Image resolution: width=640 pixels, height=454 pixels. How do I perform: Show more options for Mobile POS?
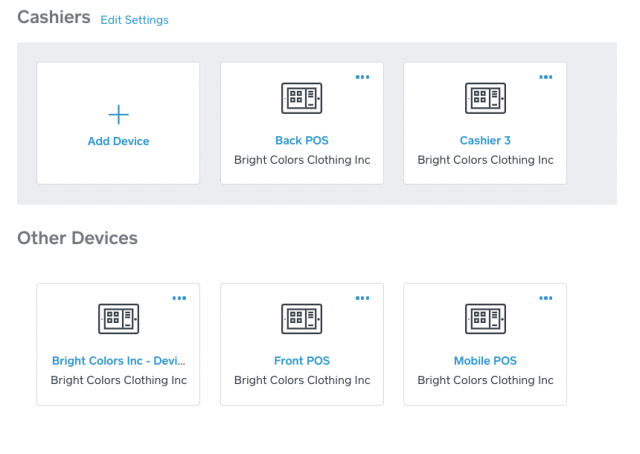pos(546,298)
